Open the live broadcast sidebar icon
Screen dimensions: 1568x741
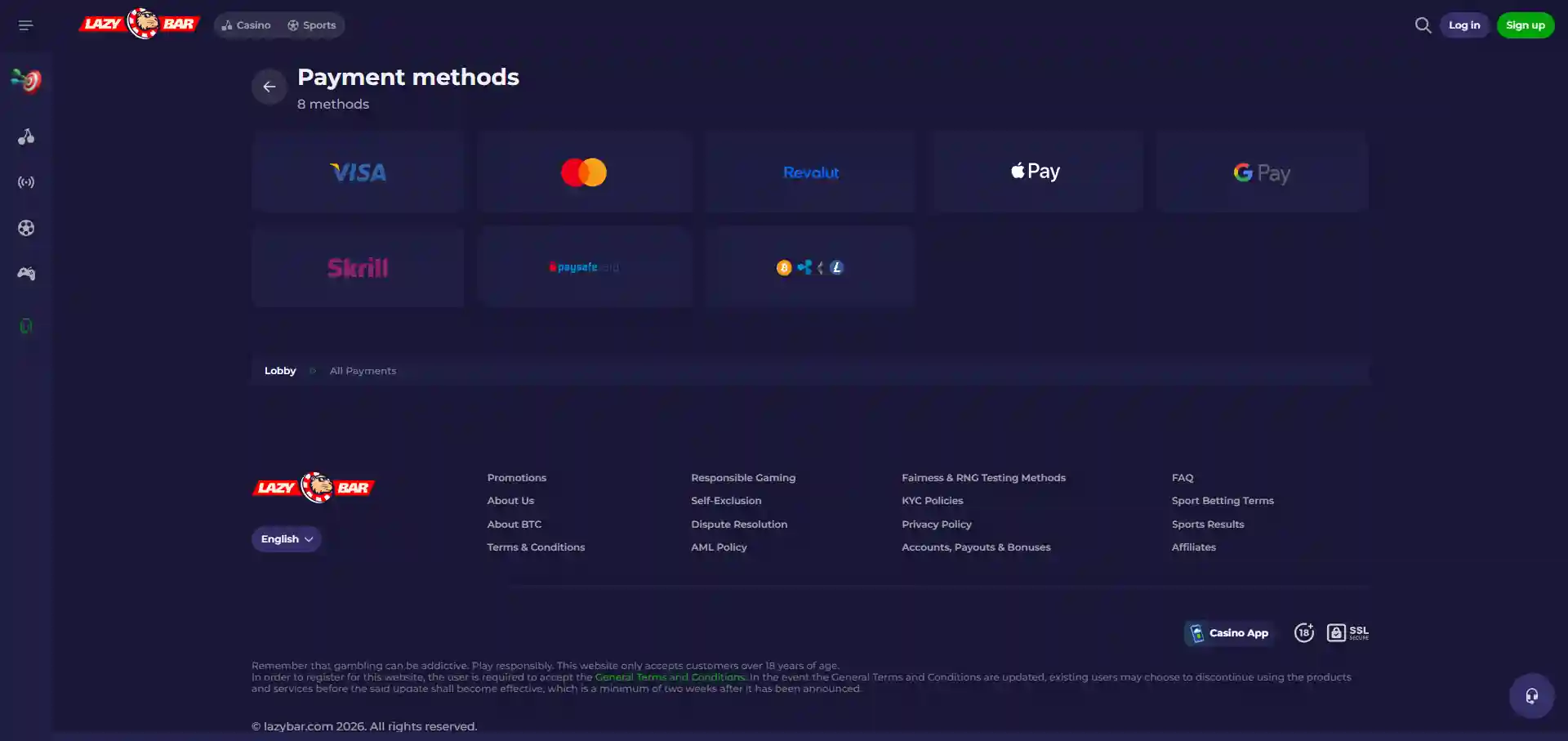point(26,182)
